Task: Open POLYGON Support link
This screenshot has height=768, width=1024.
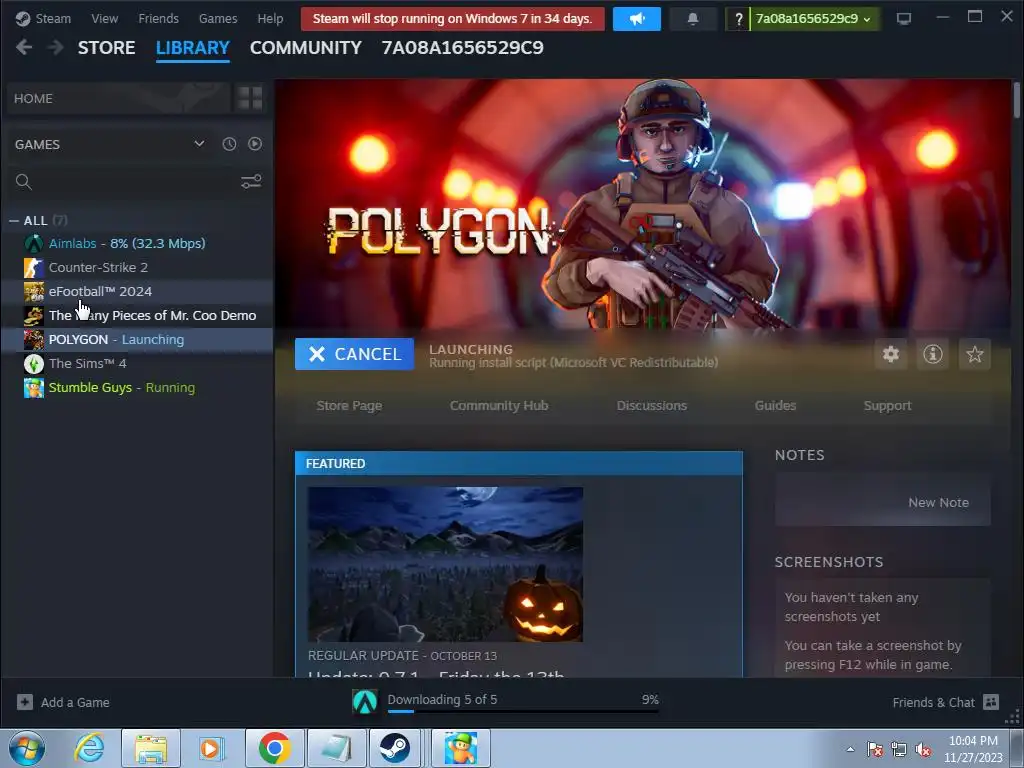Action: coord(888,406)
